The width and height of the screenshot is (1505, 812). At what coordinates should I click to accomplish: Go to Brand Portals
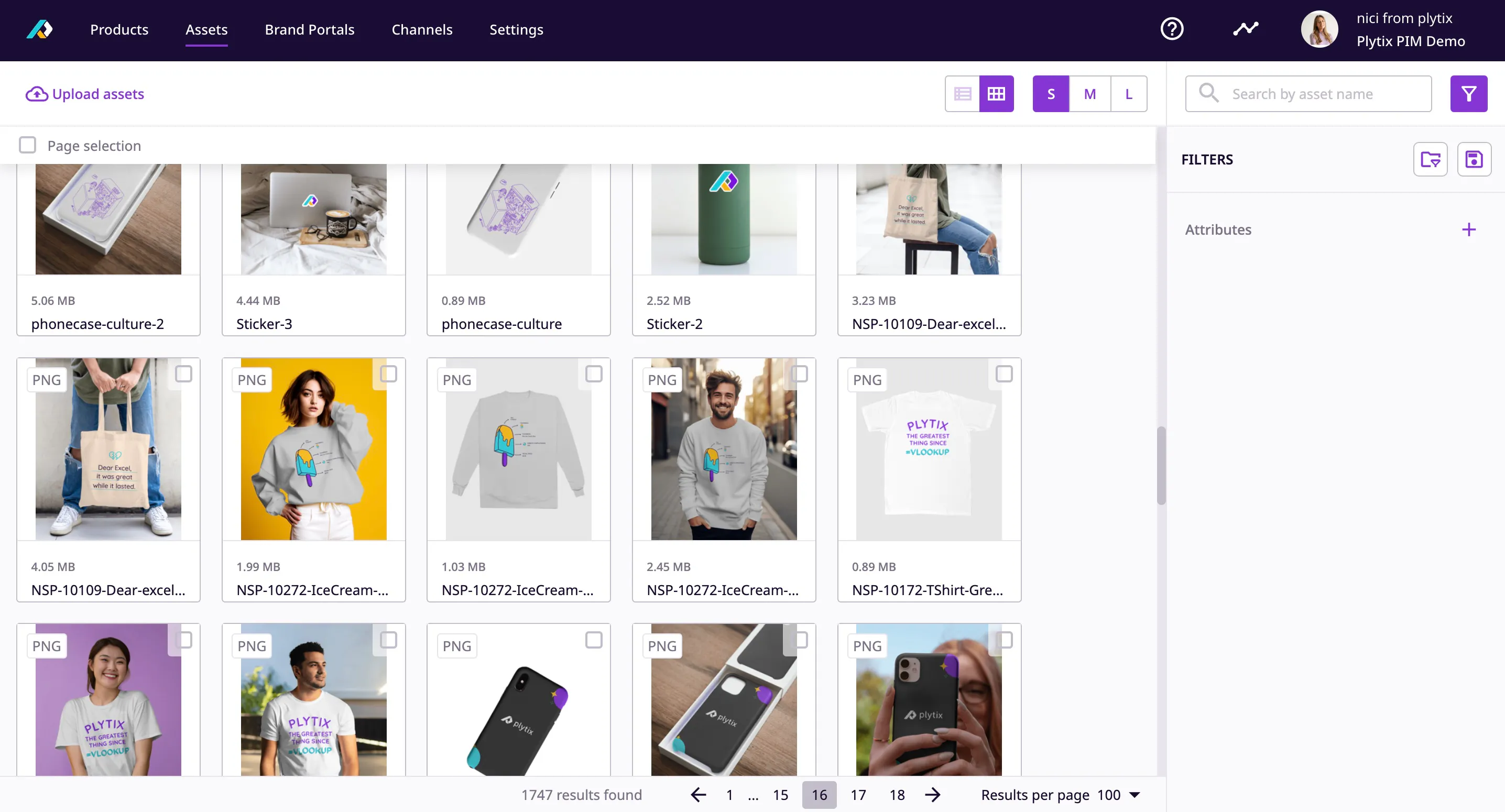click(310, 29)
